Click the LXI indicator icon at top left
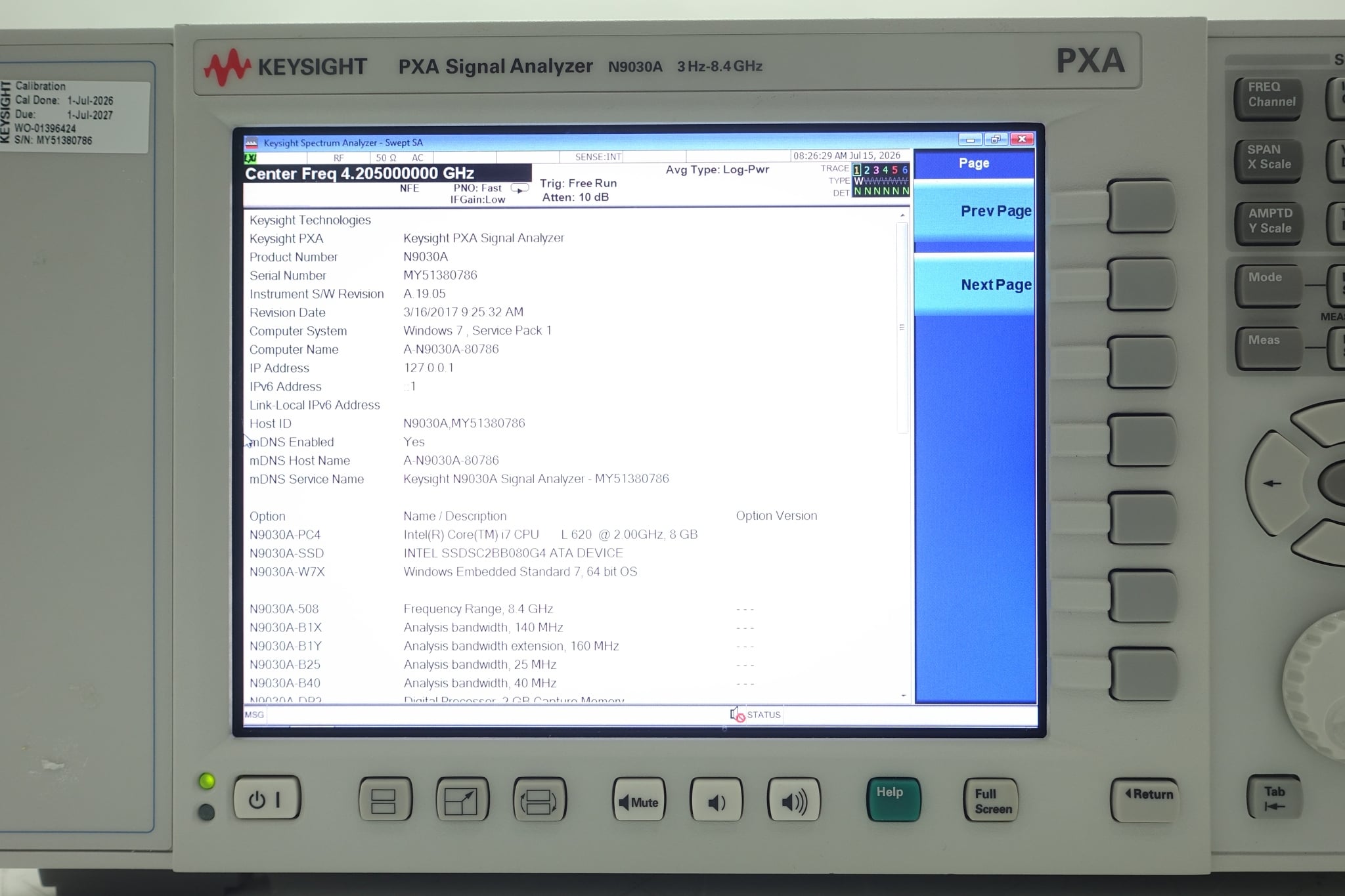 point(250,158)
